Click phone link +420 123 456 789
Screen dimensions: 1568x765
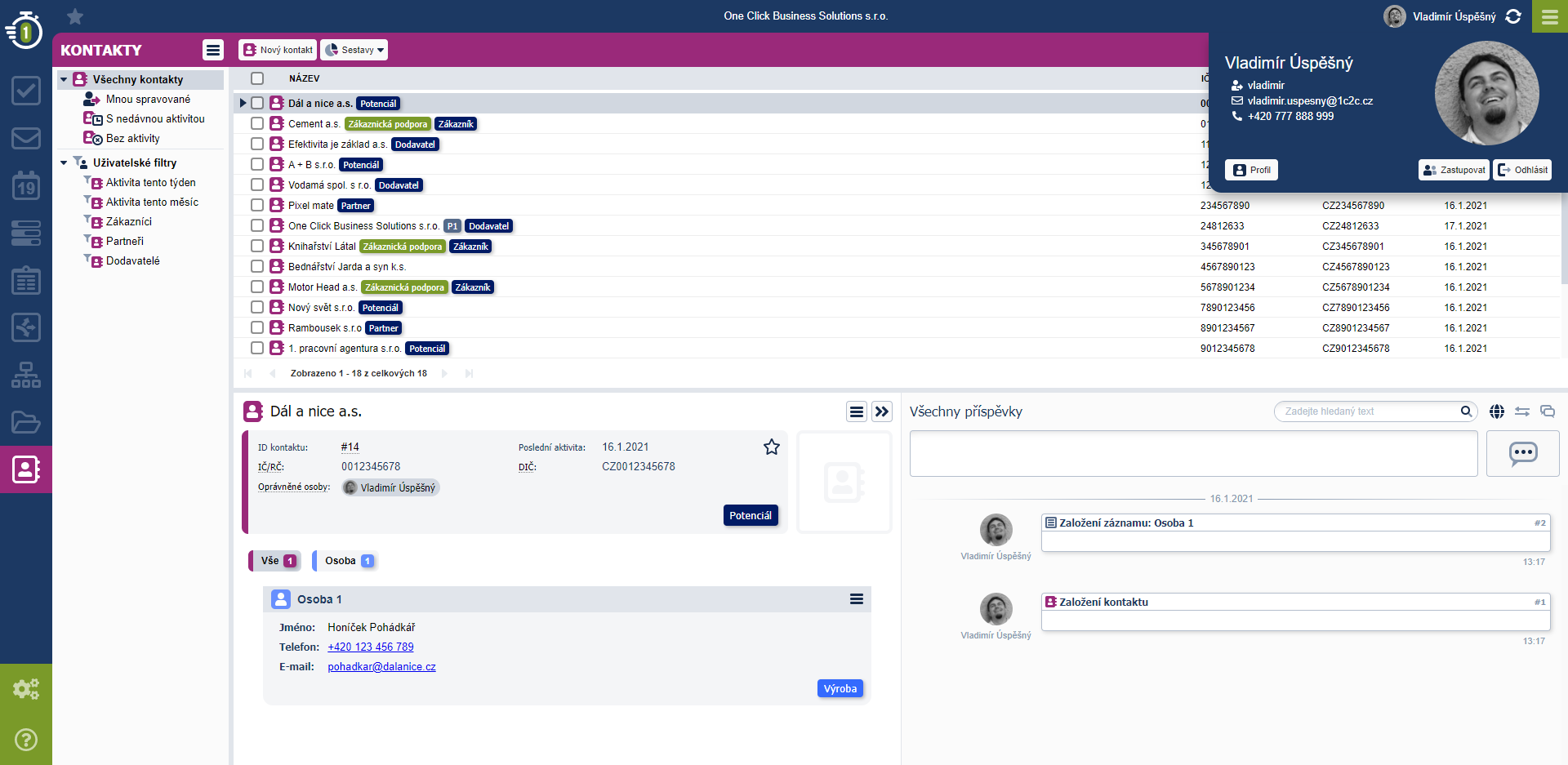[x=371, y=647]
